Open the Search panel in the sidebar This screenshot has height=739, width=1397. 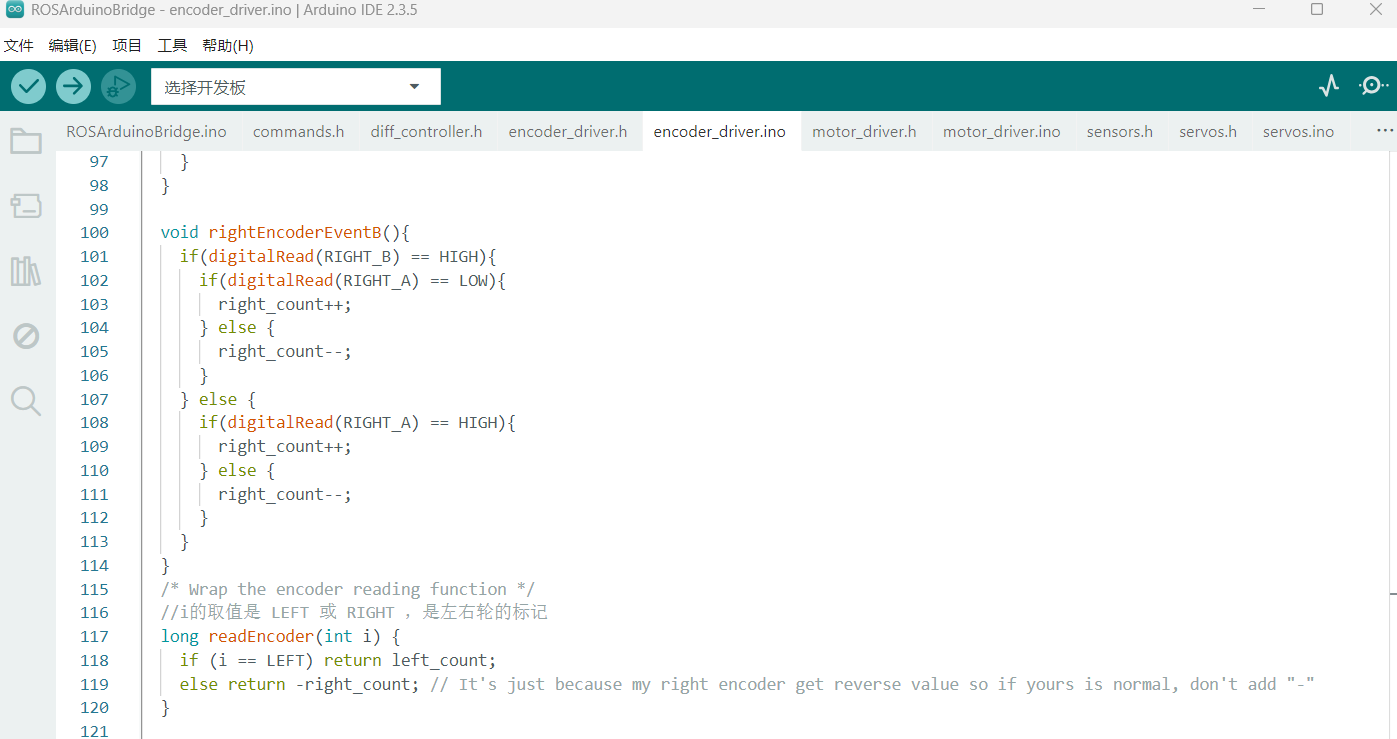(26, 401)
